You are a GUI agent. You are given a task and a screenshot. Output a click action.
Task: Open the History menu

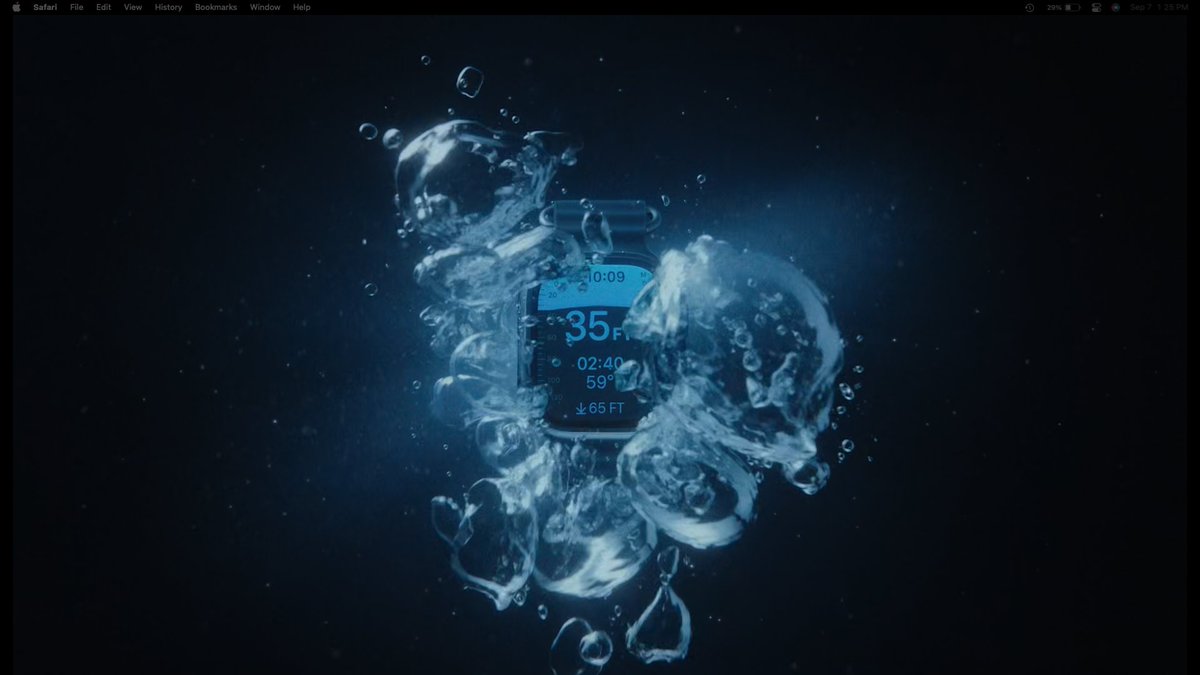tap(169, 7)
